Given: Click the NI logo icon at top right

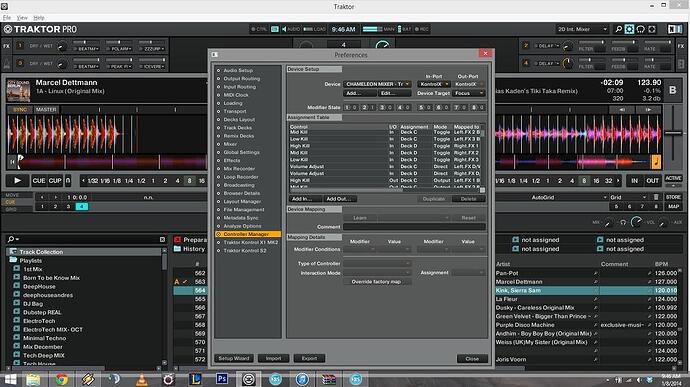Looking at the screenshot, I should tap(675, 29).
